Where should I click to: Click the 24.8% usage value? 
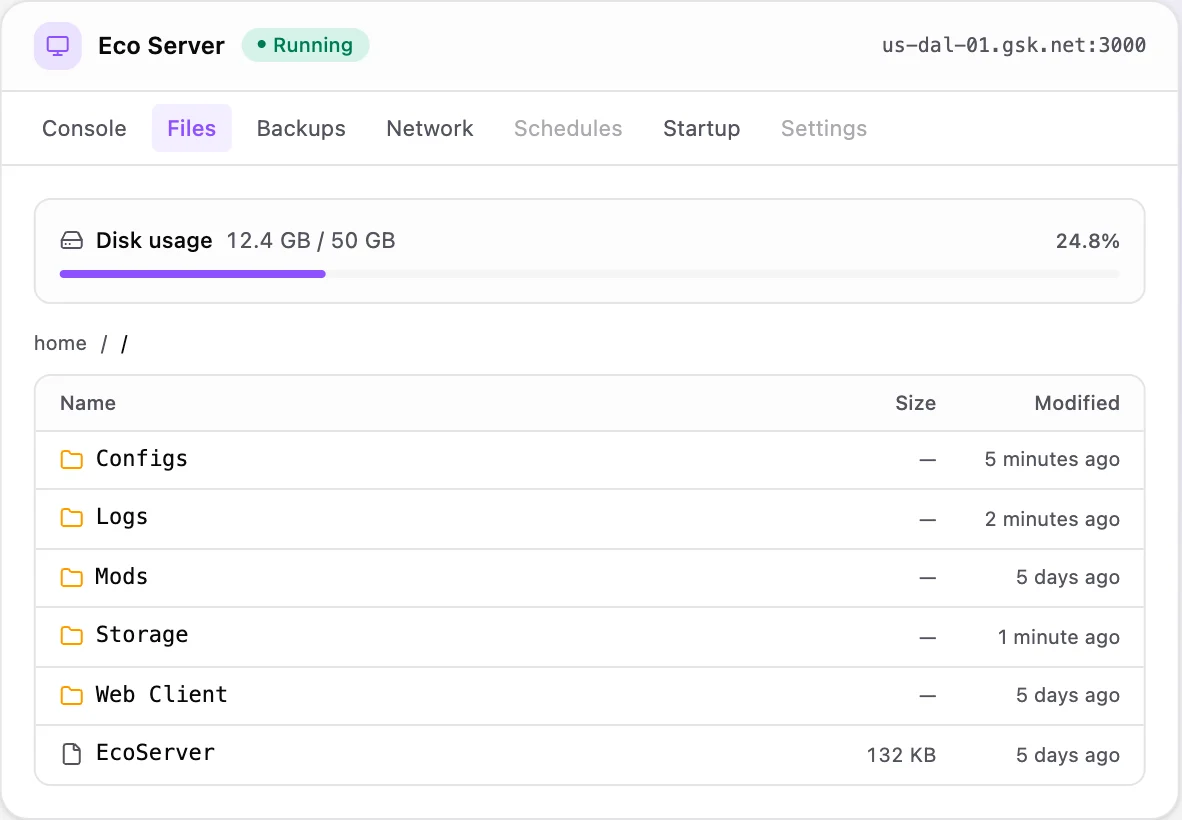(1087, 241)
